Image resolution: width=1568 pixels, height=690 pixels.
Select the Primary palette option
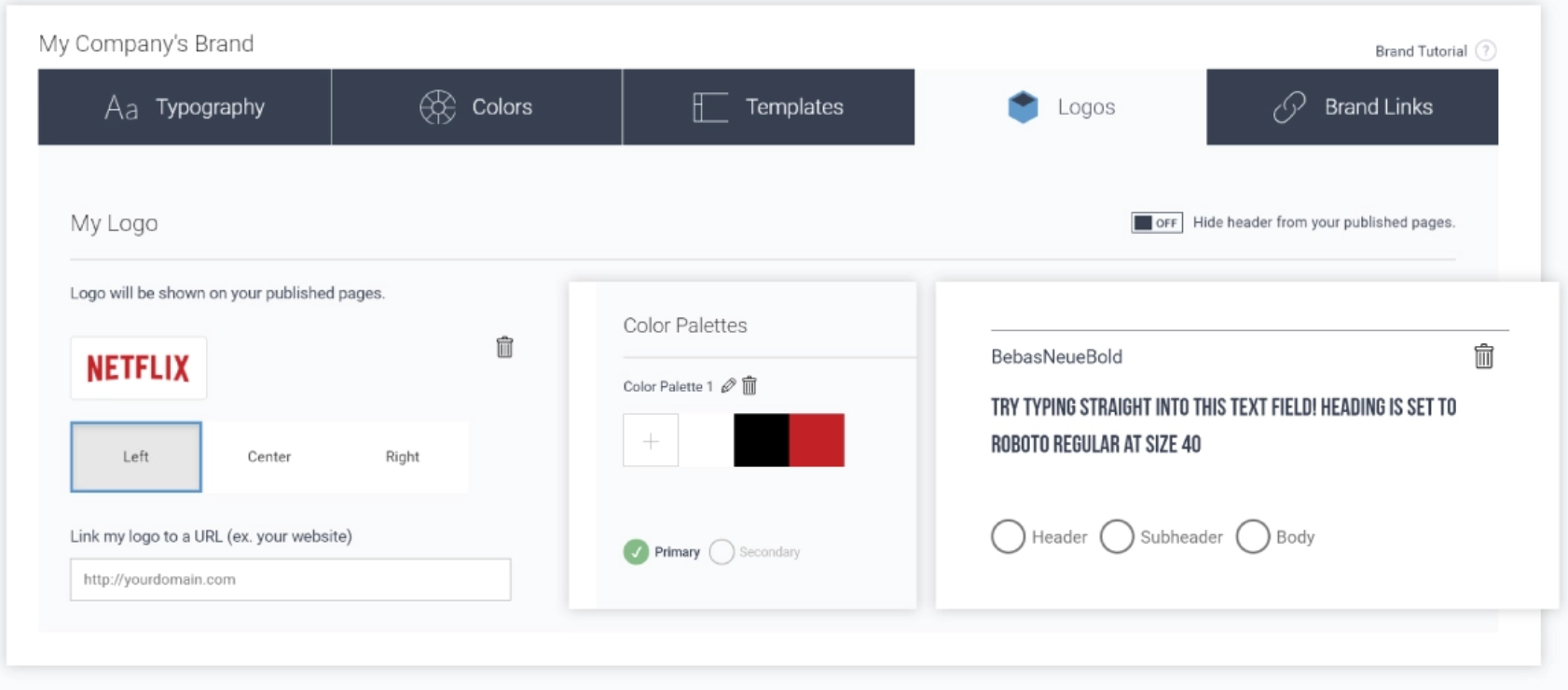pos(636,552)
